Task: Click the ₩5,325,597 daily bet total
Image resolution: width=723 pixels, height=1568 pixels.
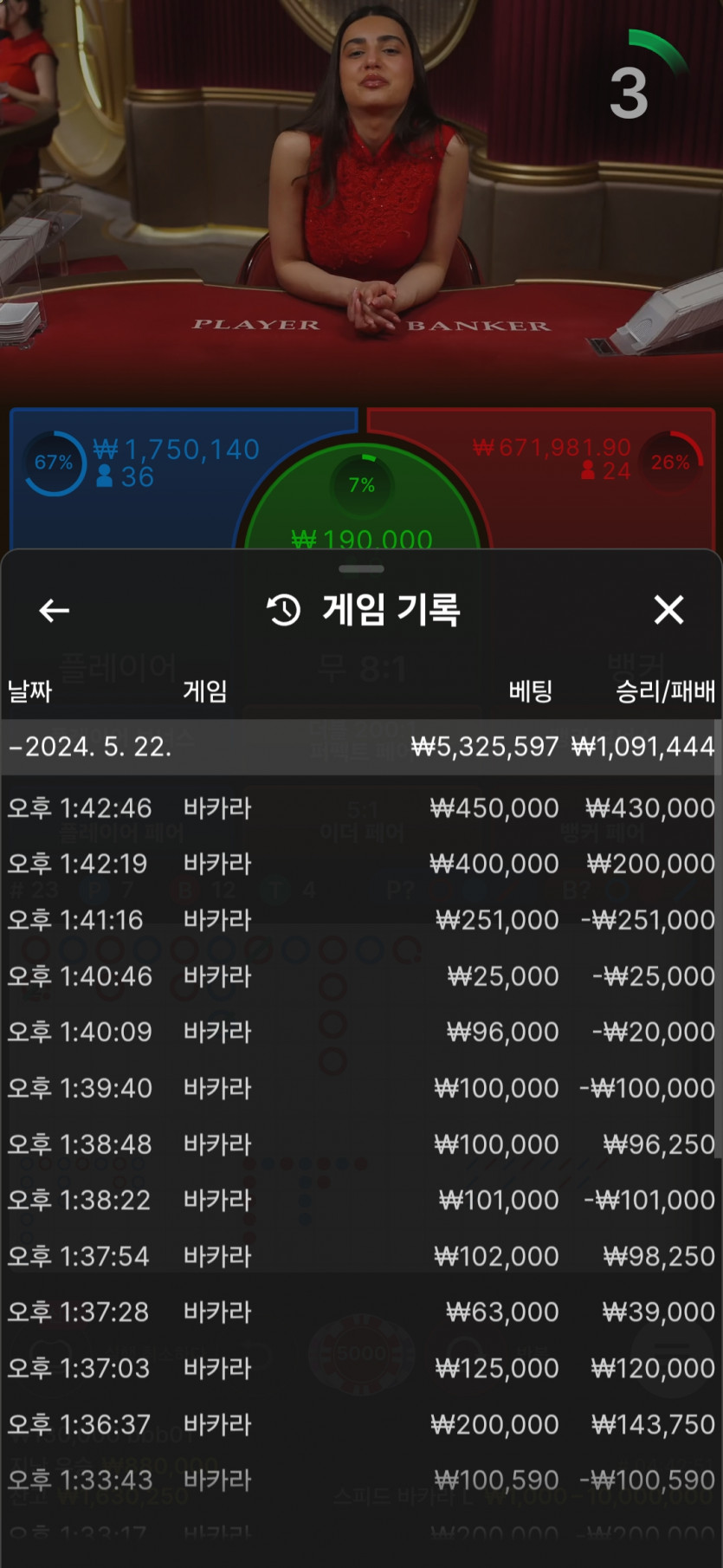Action: pos(485,746)
